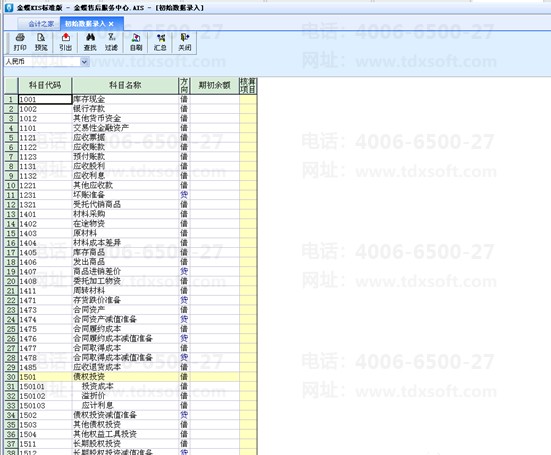Switch to the 会计之家 tab
551x455 pixels.
click(41, 24)
